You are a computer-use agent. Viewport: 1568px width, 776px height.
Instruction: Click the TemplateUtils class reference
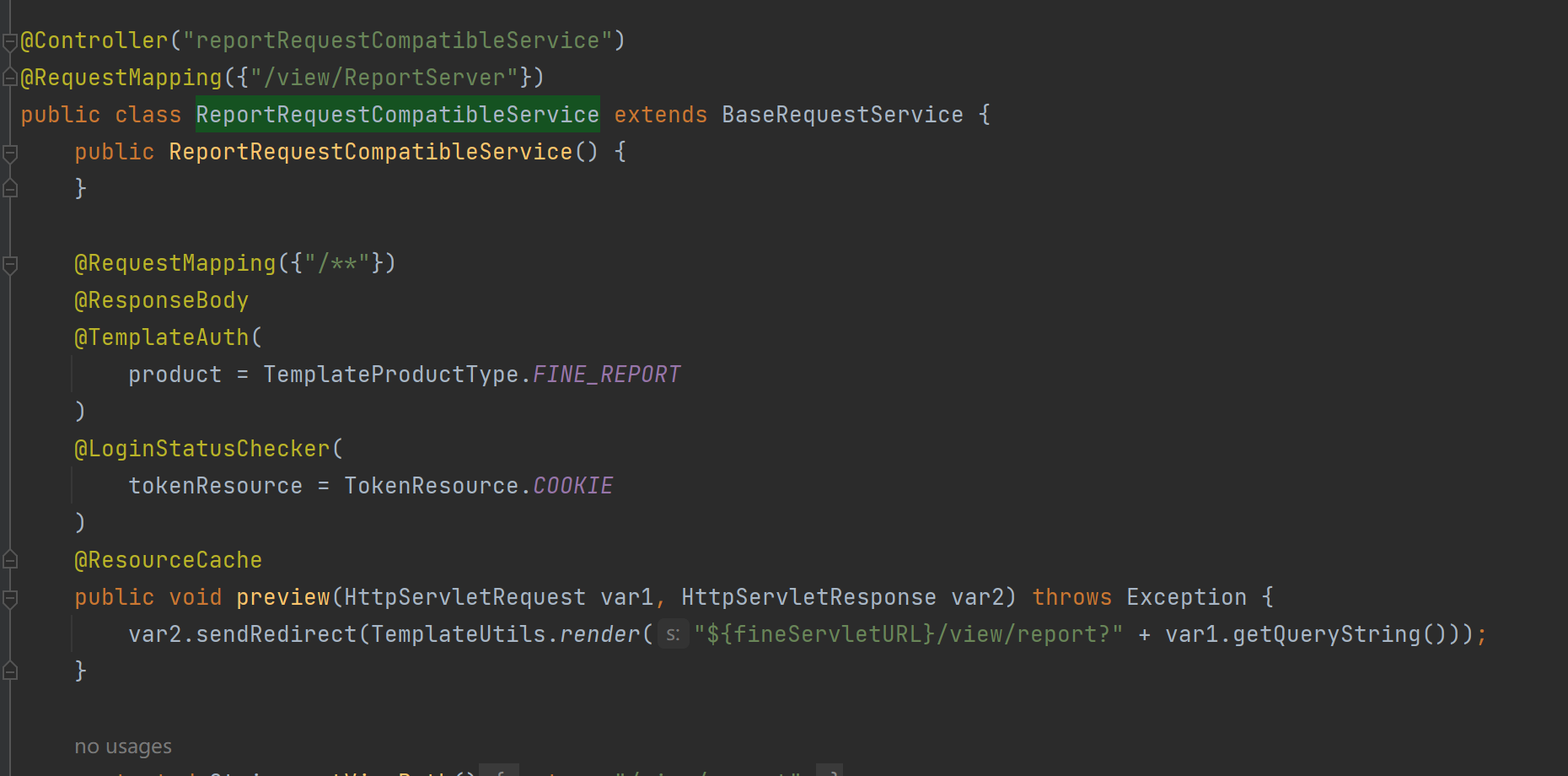458,634
